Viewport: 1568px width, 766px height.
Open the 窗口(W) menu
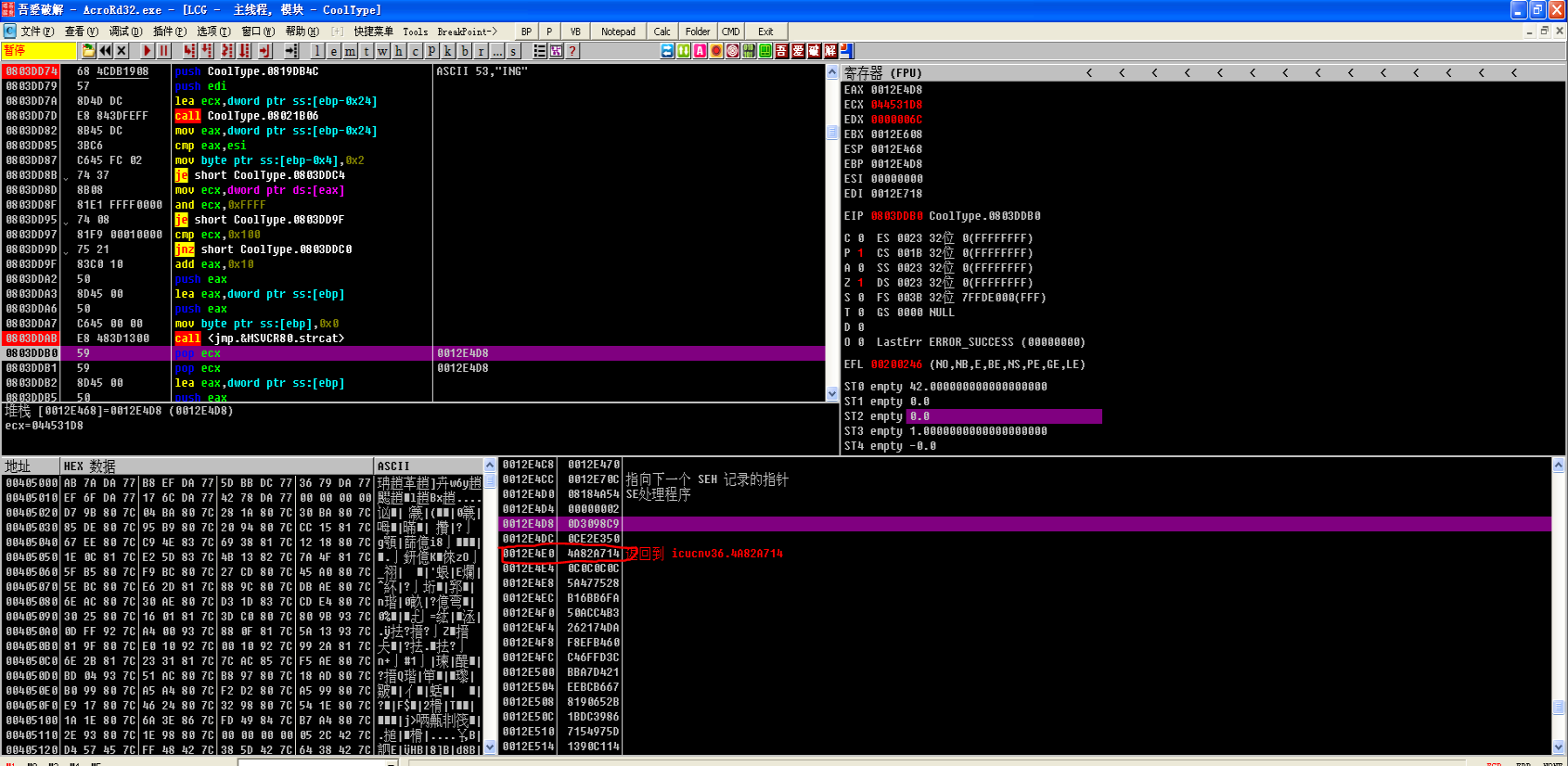[258, 32]
